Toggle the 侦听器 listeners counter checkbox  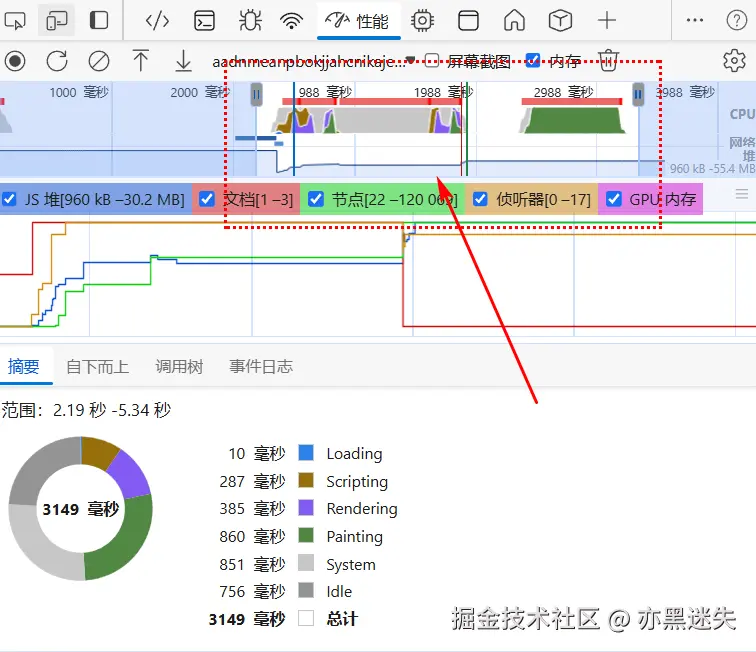coord(480,199)
